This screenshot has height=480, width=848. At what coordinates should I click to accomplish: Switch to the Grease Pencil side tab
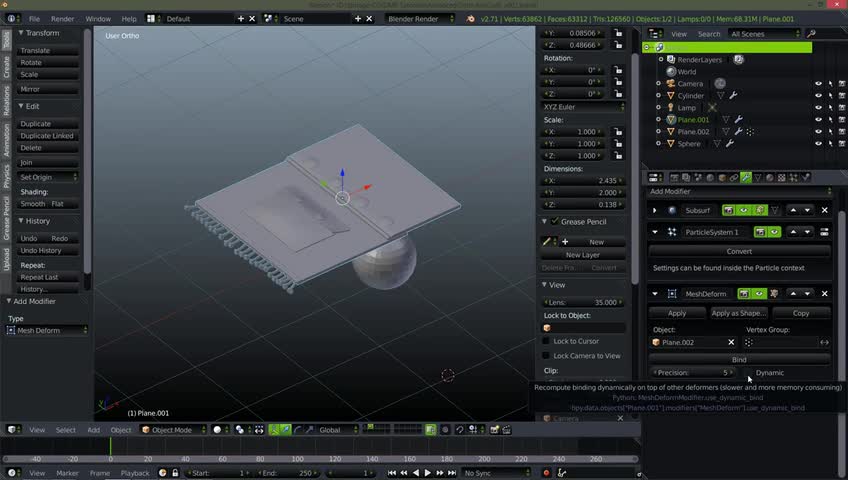[x=6, y=218]
